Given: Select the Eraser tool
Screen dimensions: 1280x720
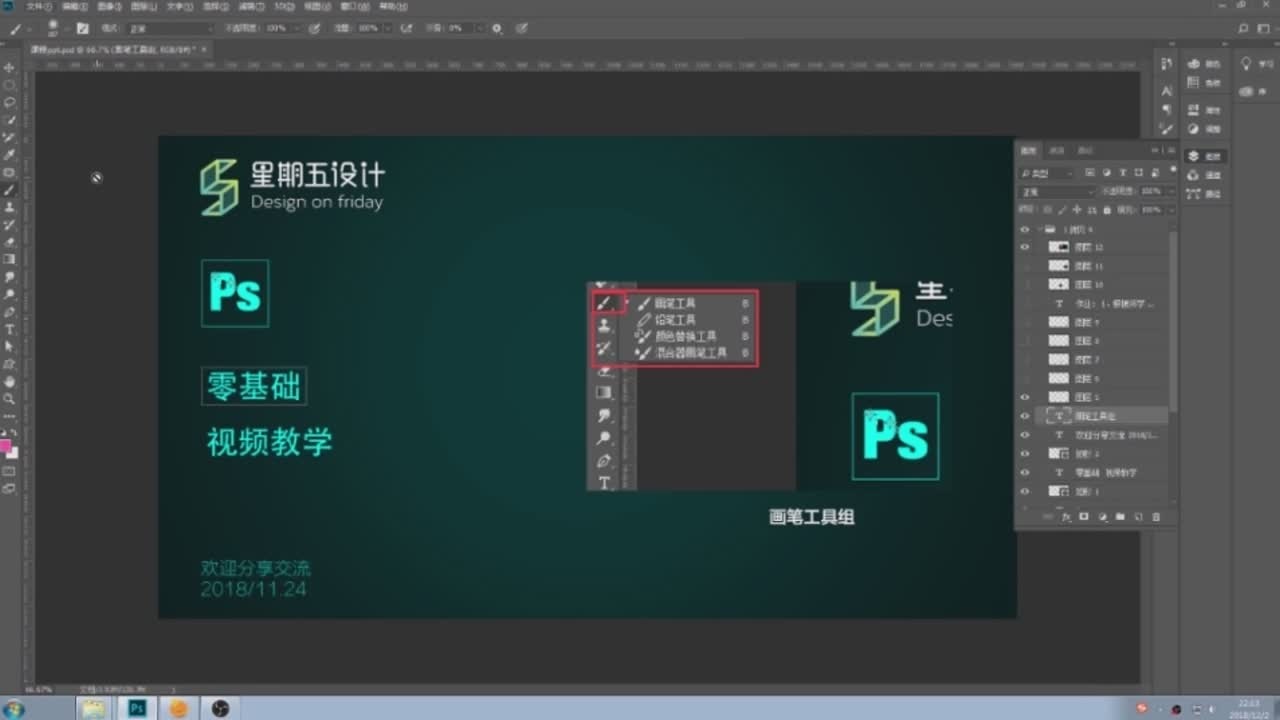Looking at the screenshot, I should coord(10,241).
